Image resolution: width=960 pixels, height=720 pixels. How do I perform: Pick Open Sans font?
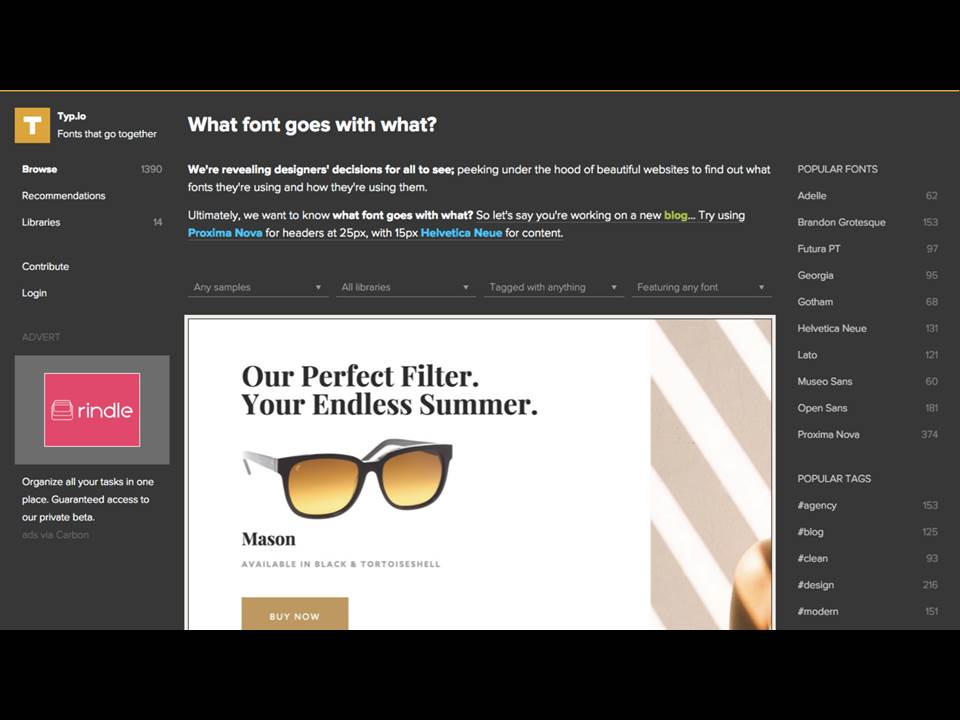[822, 408]
